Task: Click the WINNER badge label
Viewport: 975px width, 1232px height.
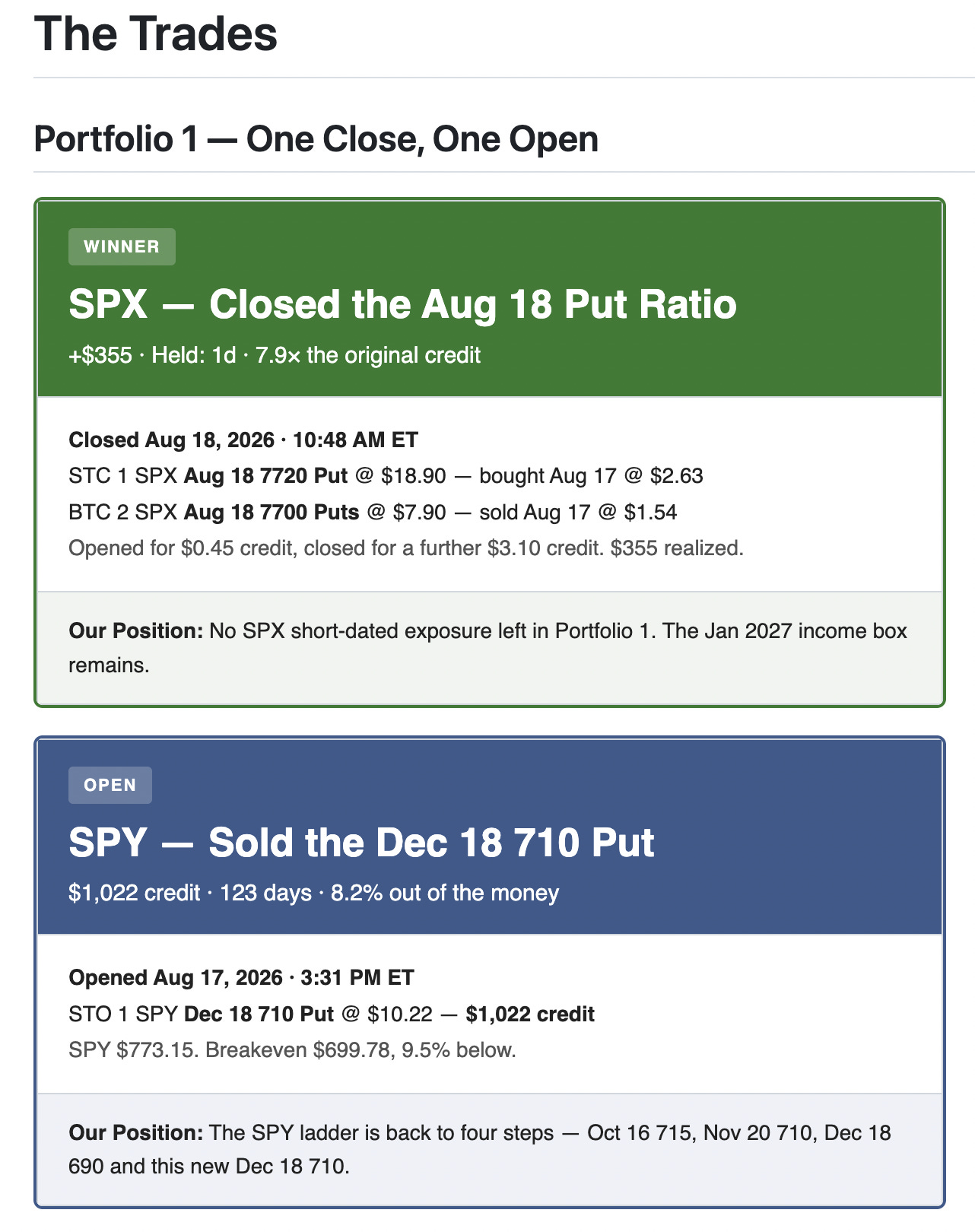Action: (x=122, y=247)
